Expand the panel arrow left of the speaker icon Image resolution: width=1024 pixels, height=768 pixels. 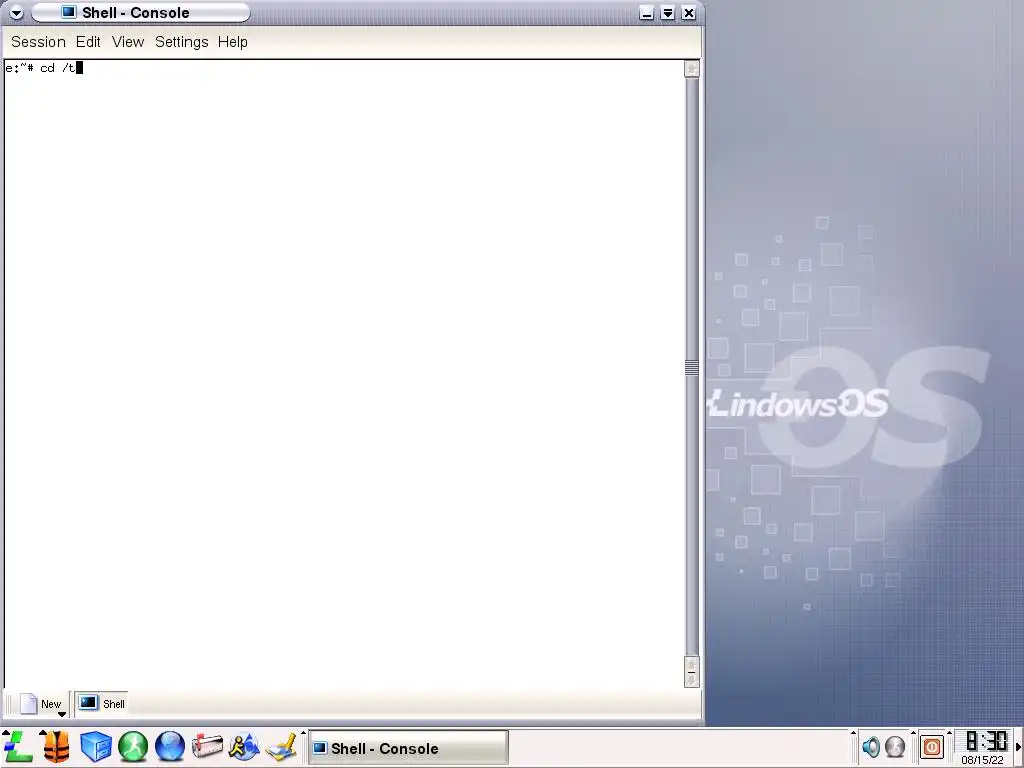tap(853, 733)
